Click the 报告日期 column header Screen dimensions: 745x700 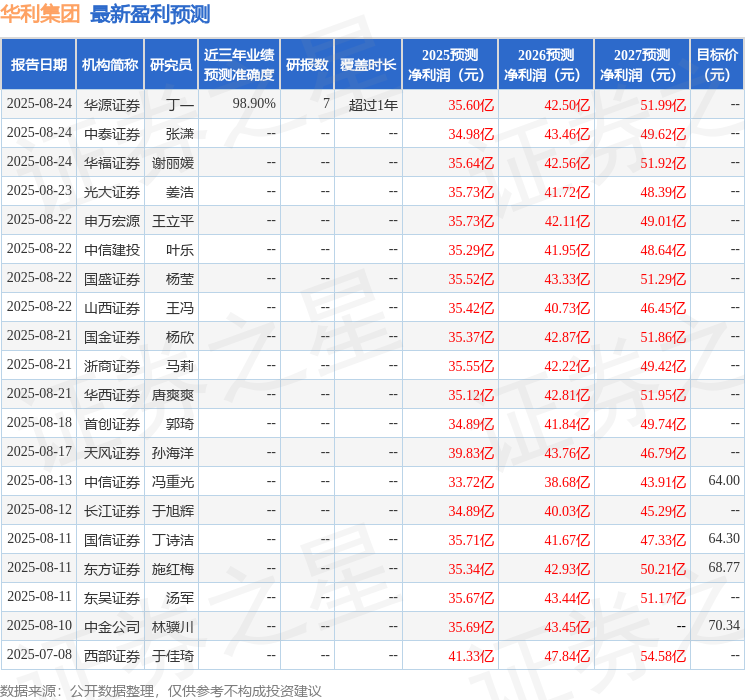(x=38, y=65)
